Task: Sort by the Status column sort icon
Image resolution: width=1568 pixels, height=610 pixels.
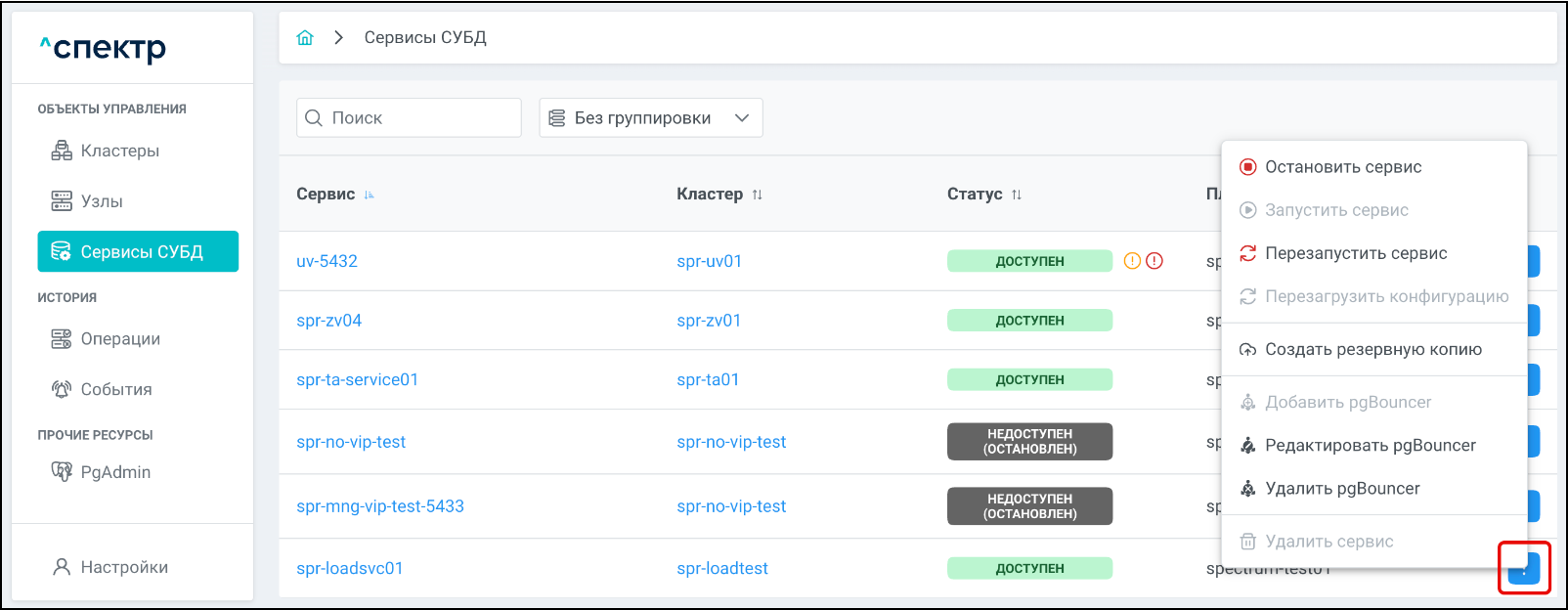Action: point(1017,195)
